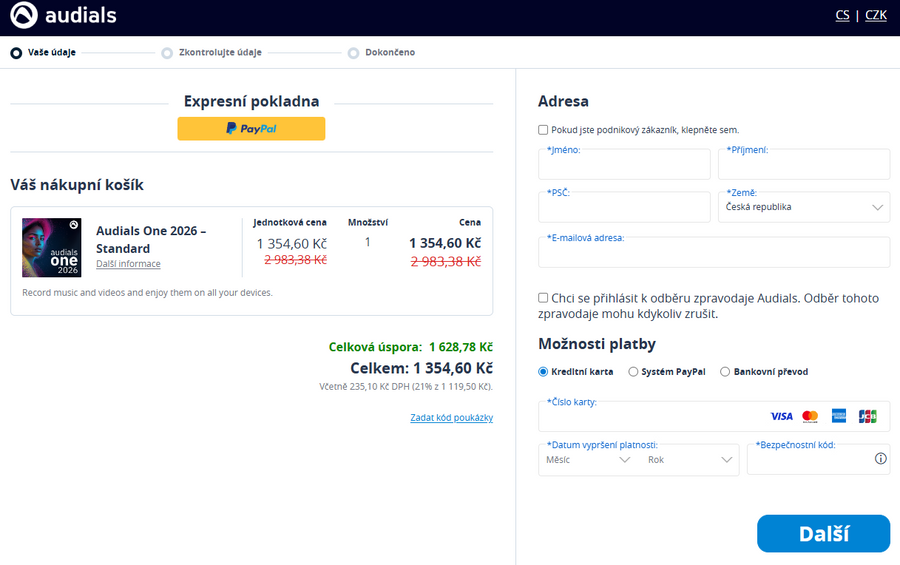Click the E-mailová adresa input field
Screen dimensions: 900x565
coord(713,255)
